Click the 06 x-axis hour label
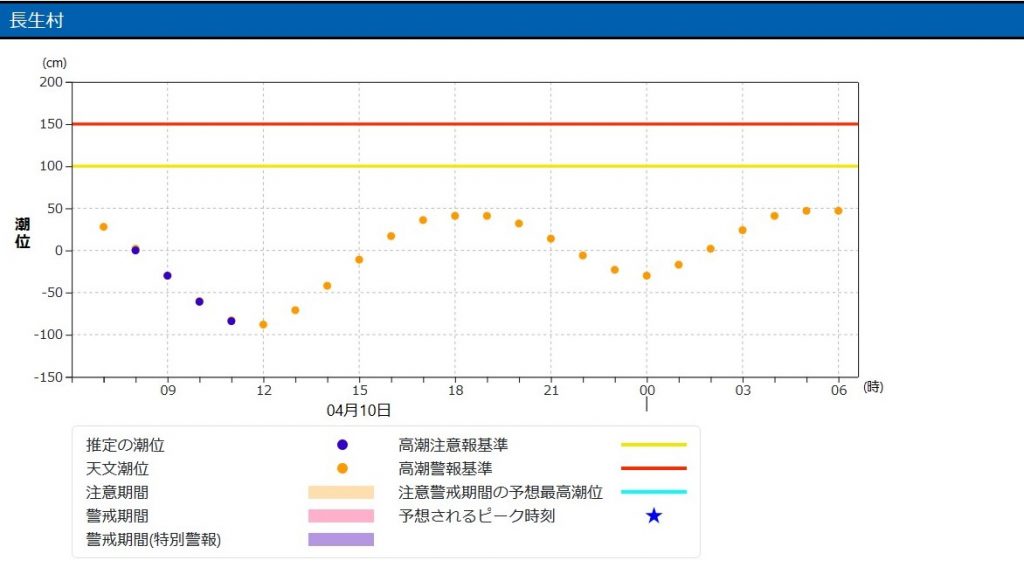Screen dimensions: 1024x581 coord(839,390)
